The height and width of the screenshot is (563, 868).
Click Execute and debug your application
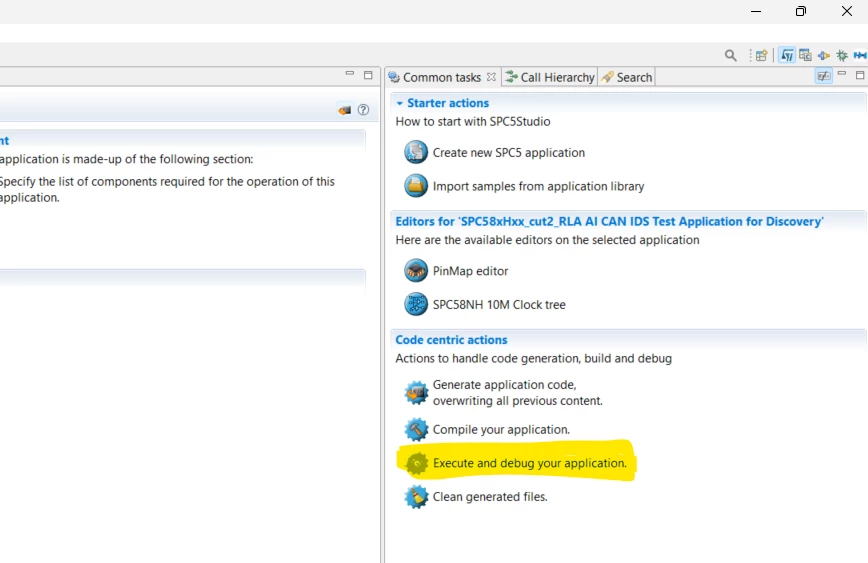[529, 463]
